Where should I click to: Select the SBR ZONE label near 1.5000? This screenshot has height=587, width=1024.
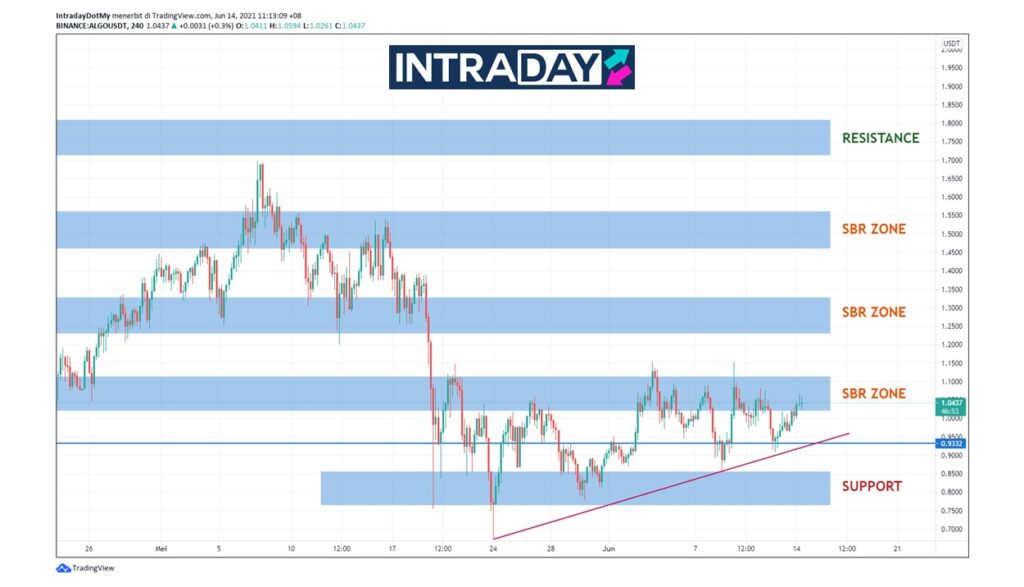[x=873, y=229]
